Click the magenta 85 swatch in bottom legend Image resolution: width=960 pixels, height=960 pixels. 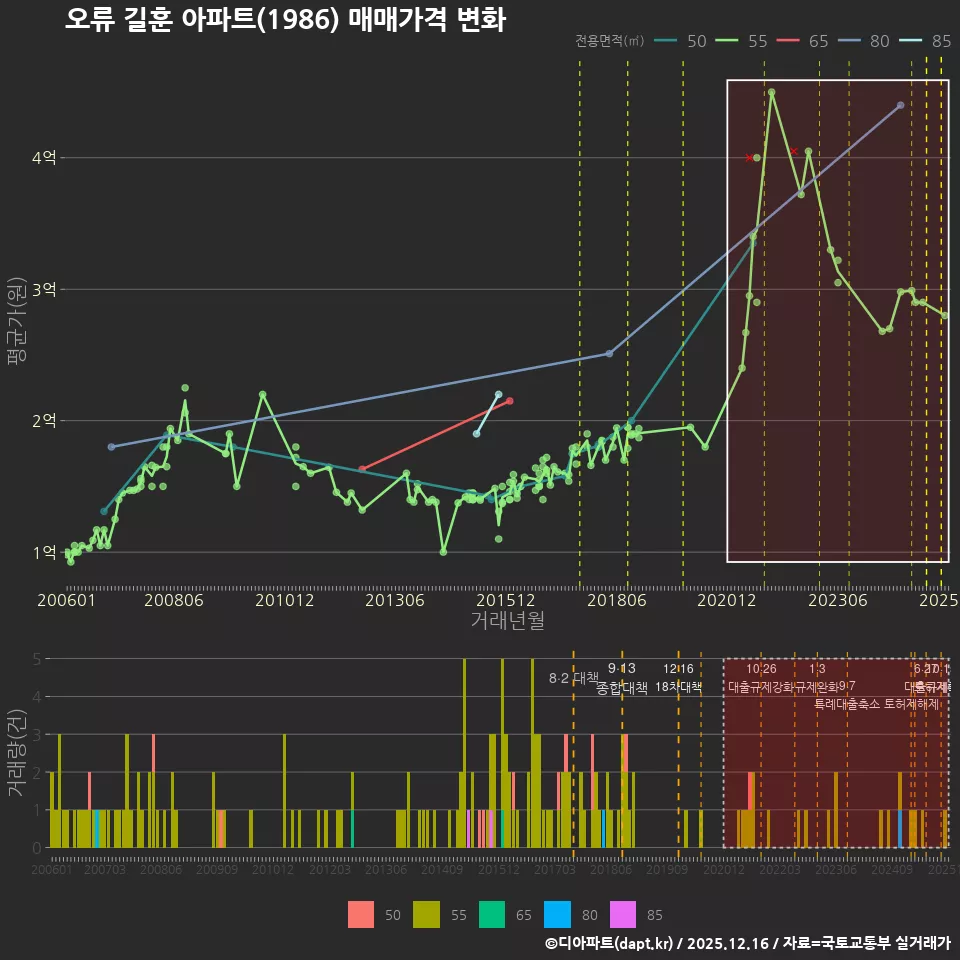tap(624, 914)
